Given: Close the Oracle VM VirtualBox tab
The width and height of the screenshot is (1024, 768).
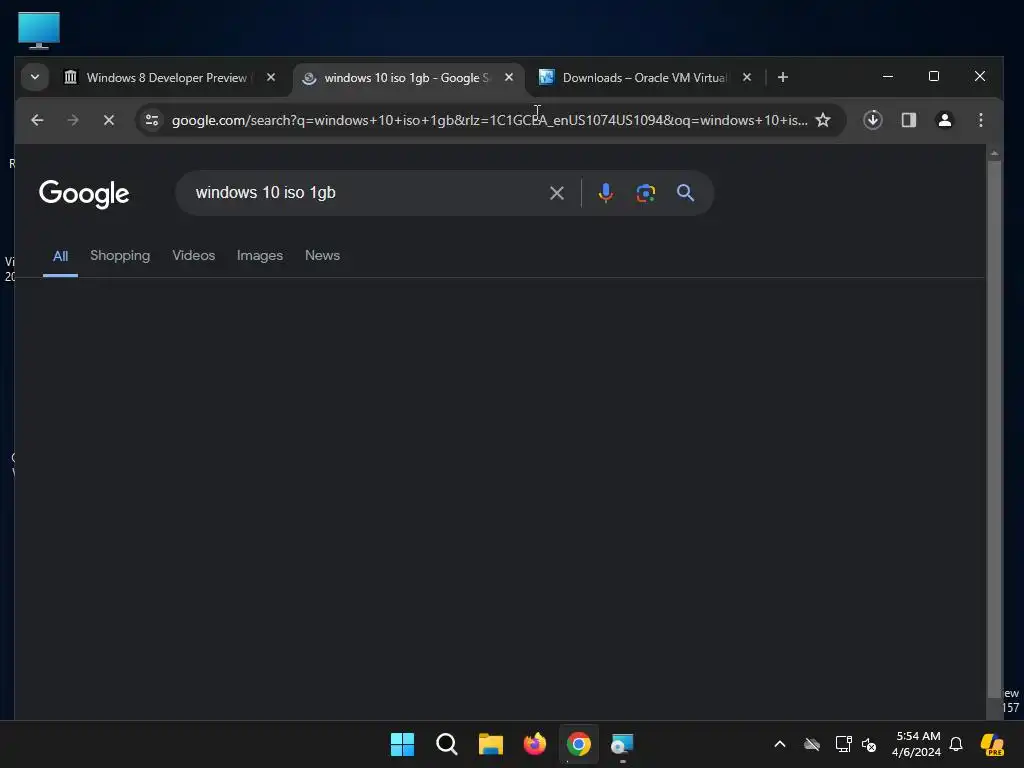Looking at the screenshot, I should click(746, 77).
